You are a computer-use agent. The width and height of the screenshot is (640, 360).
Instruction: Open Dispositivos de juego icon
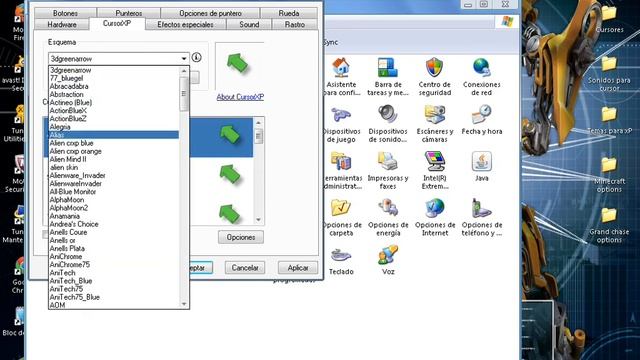341,115
